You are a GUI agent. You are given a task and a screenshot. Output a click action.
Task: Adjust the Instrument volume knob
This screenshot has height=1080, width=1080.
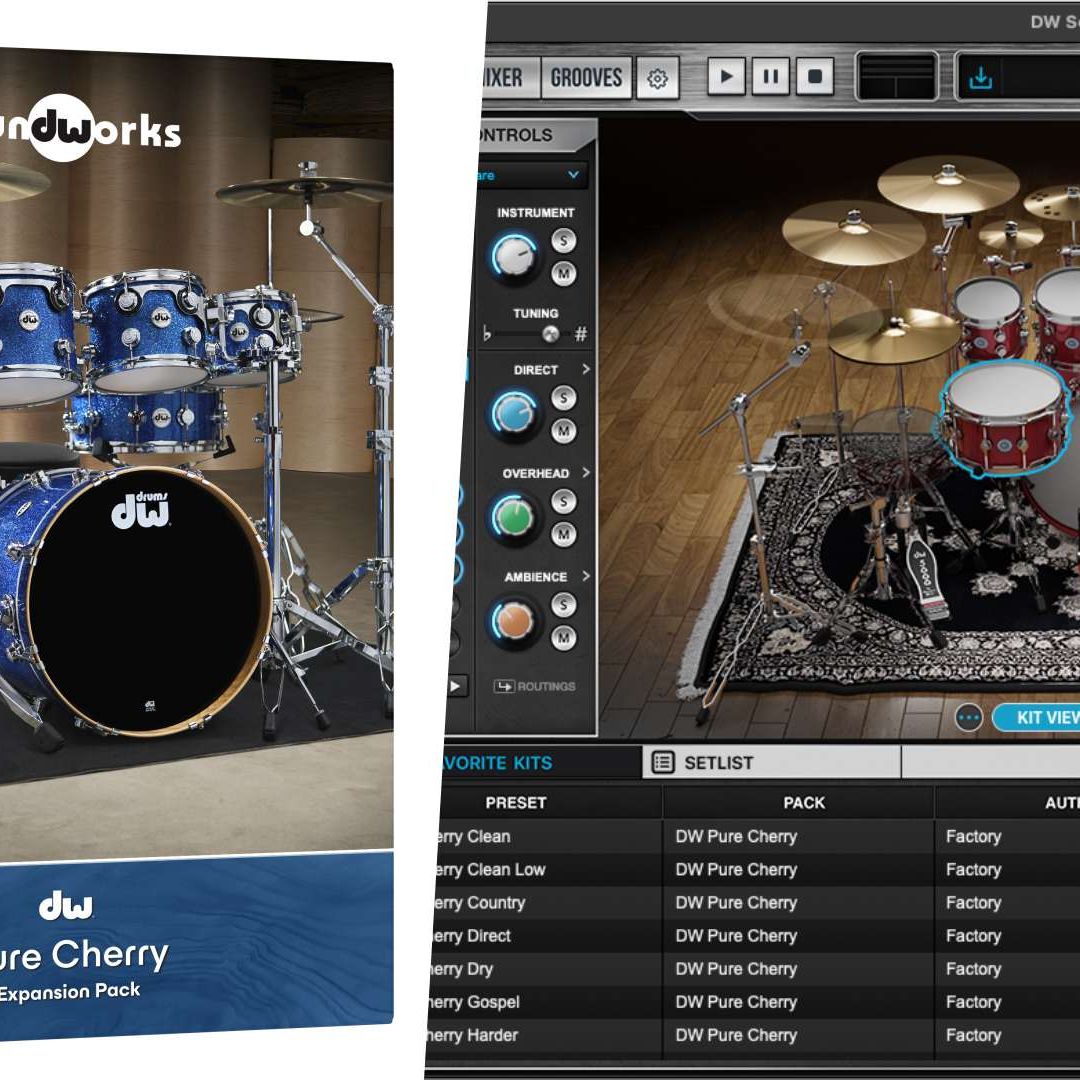[x=514, y=258]
